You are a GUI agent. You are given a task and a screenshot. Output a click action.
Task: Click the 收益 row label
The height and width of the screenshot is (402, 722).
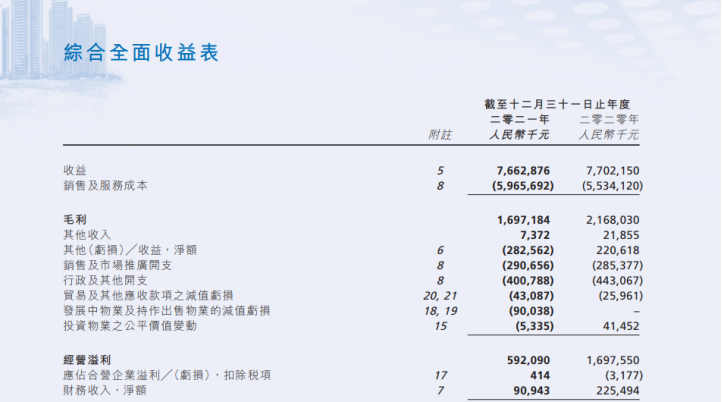coord(75,171)
